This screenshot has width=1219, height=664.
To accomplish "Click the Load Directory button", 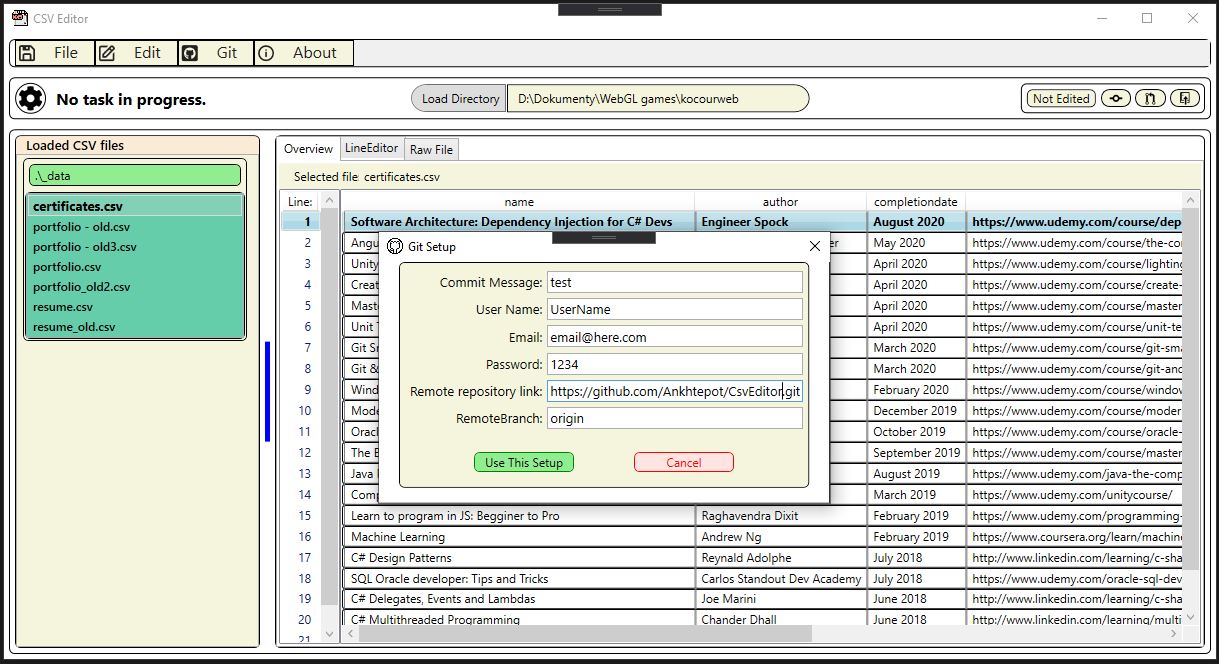I will pos(460,98).
